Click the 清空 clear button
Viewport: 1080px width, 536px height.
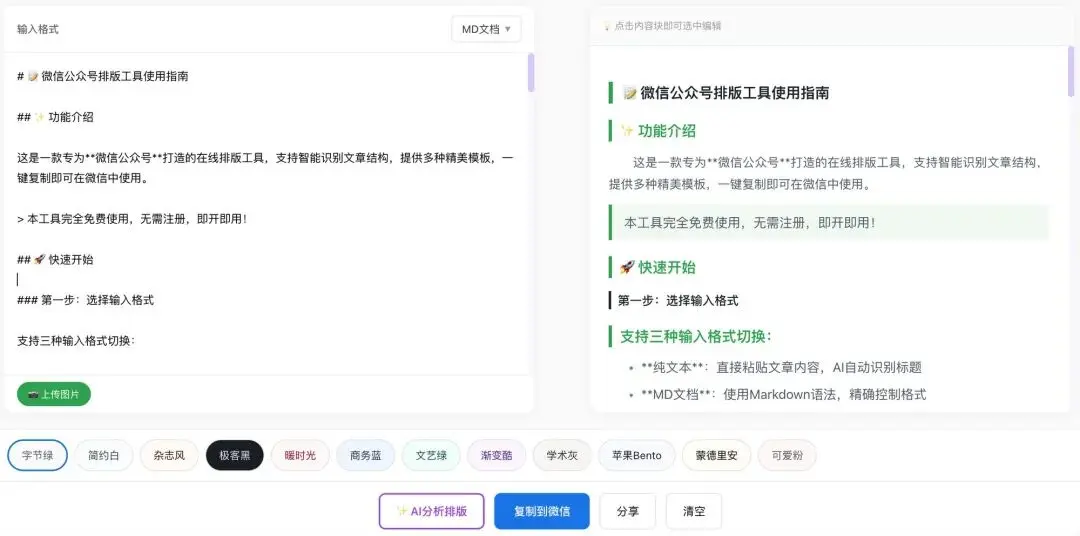point(694,511)
